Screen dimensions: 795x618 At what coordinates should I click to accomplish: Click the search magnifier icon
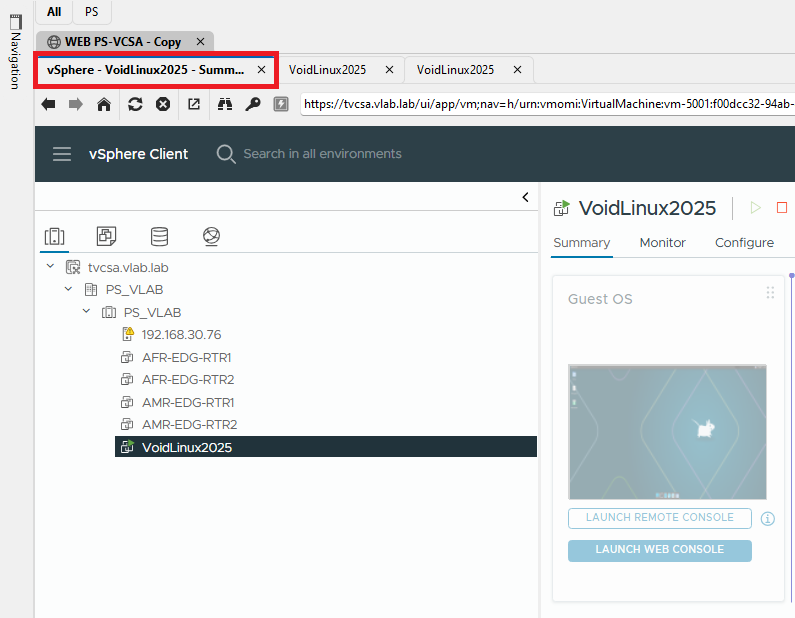(x=226, y=154)
